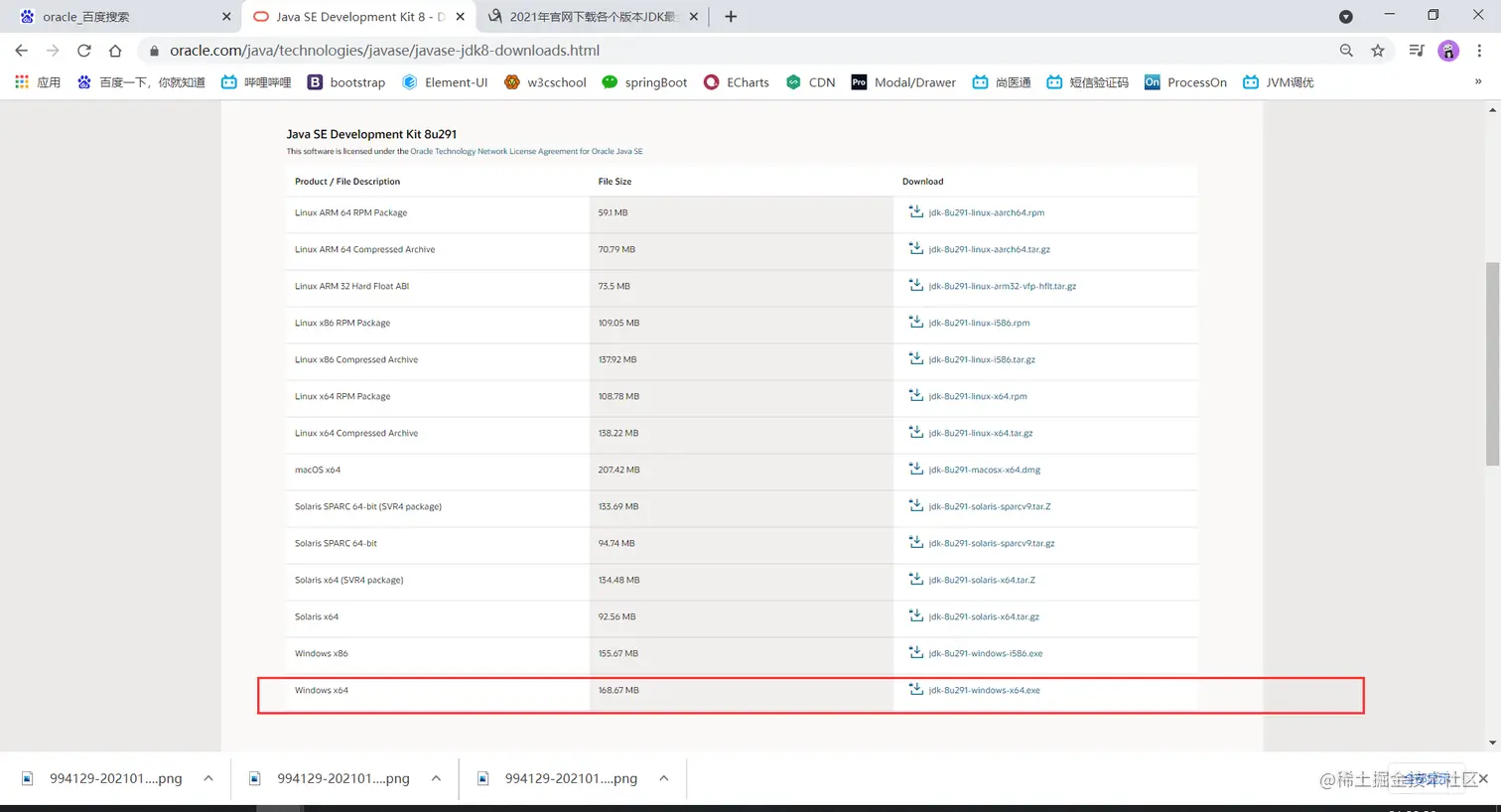Image resolution: width=1501 pixels, height=812 pixels.
Task: Go back to the previous page
Action: click(x=22, y=51)
